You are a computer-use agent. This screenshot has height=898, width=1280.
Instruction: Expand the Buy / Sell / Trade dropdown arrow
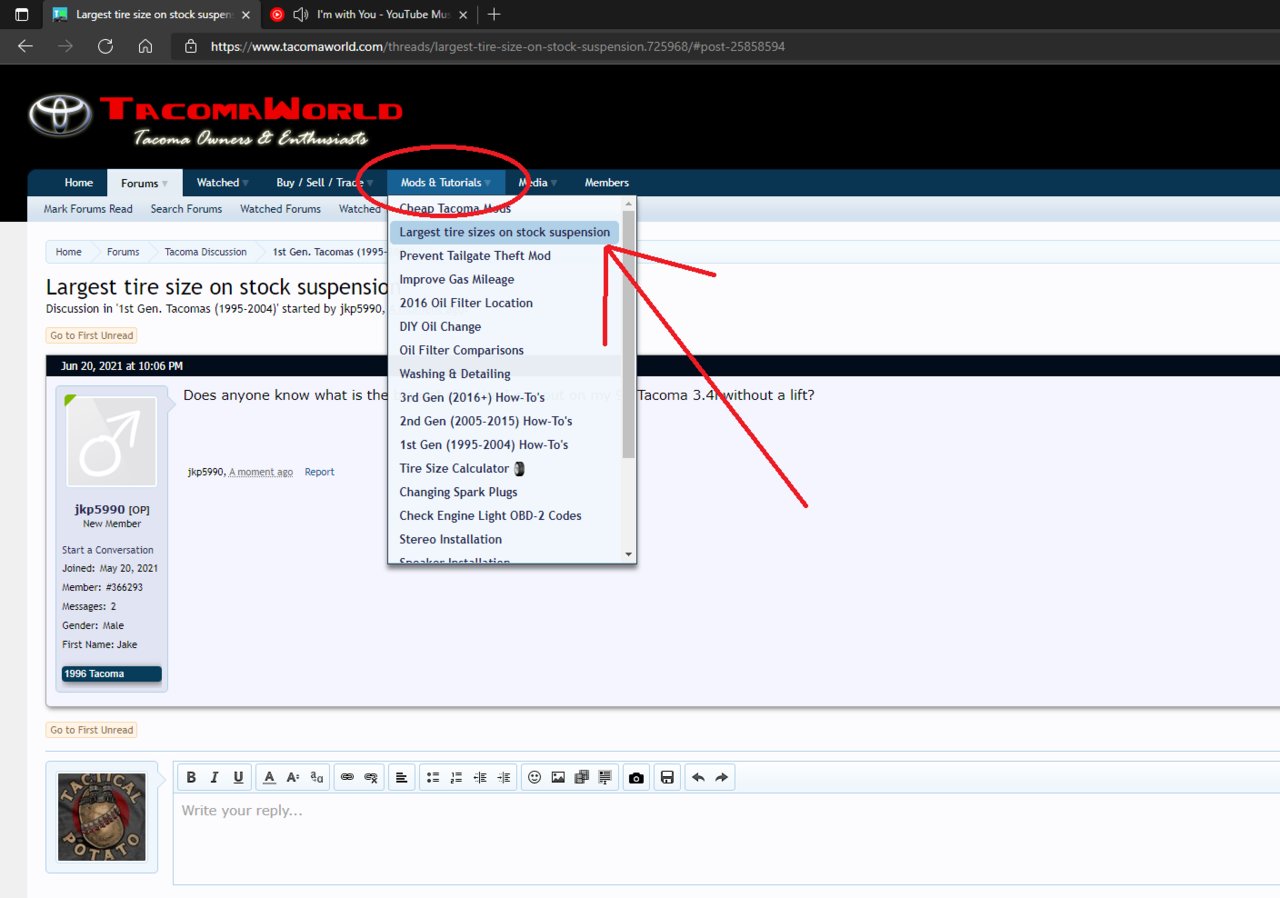point(369,184)
